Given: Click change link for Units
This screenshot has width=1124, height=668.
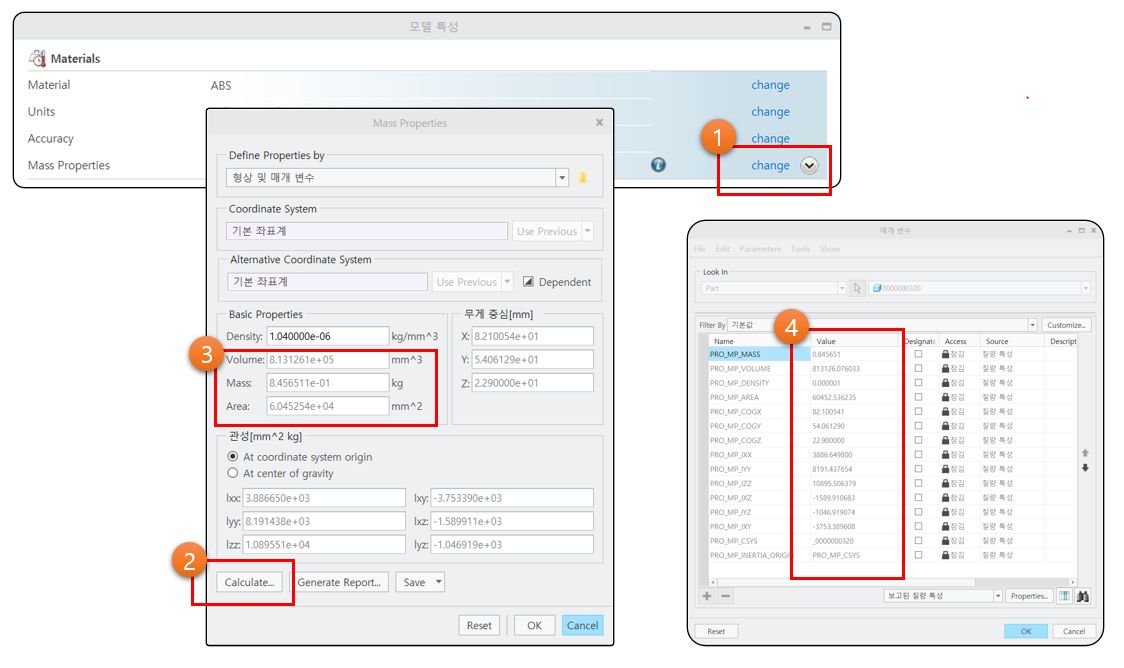Looking at the screenshot, I should [770, 112].
